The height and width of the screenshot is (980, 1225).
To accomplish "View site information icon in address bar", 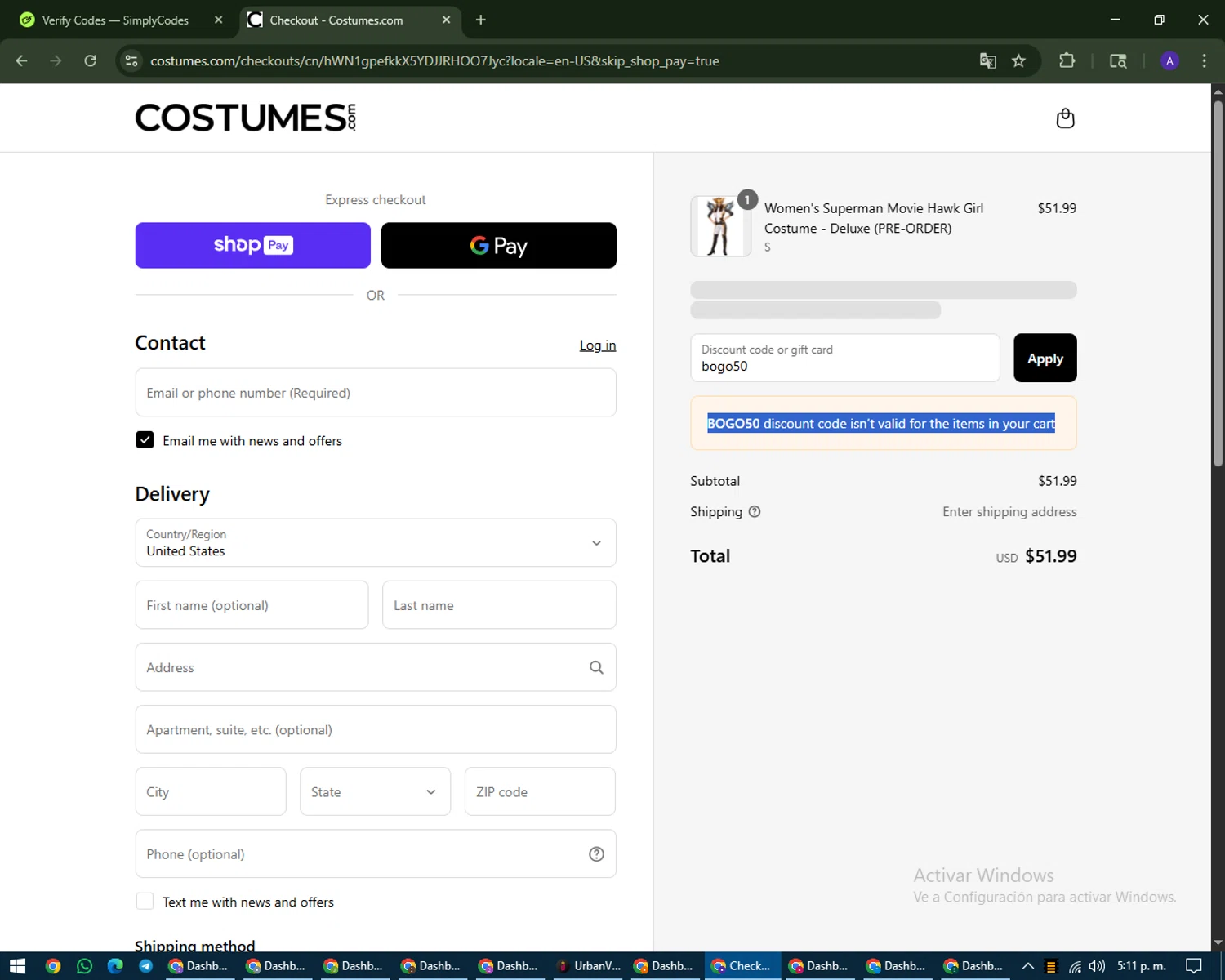I will (131, 60).
